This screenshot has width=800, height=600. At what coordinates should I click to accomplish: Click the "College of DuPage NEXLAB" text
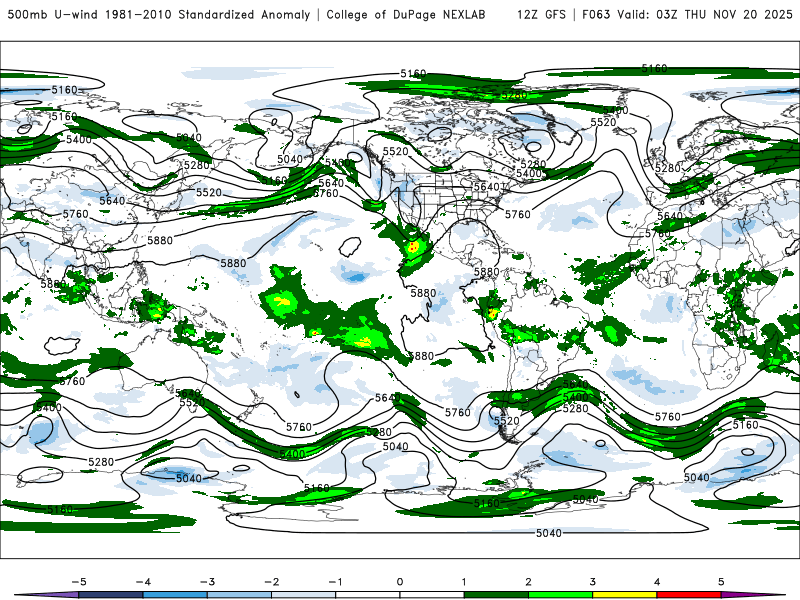tap(406, 14)
